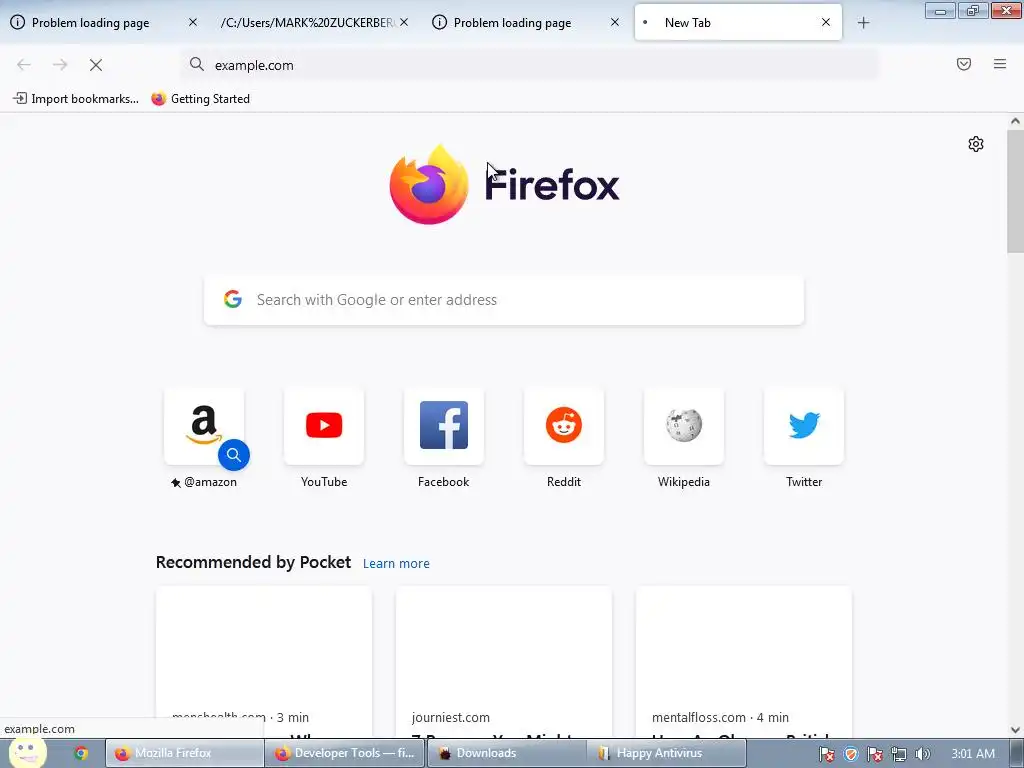The height and width of the screenshot is (768, 1024).
Task: Click the 3:01 AM system clock
Action: click(973, 754)
